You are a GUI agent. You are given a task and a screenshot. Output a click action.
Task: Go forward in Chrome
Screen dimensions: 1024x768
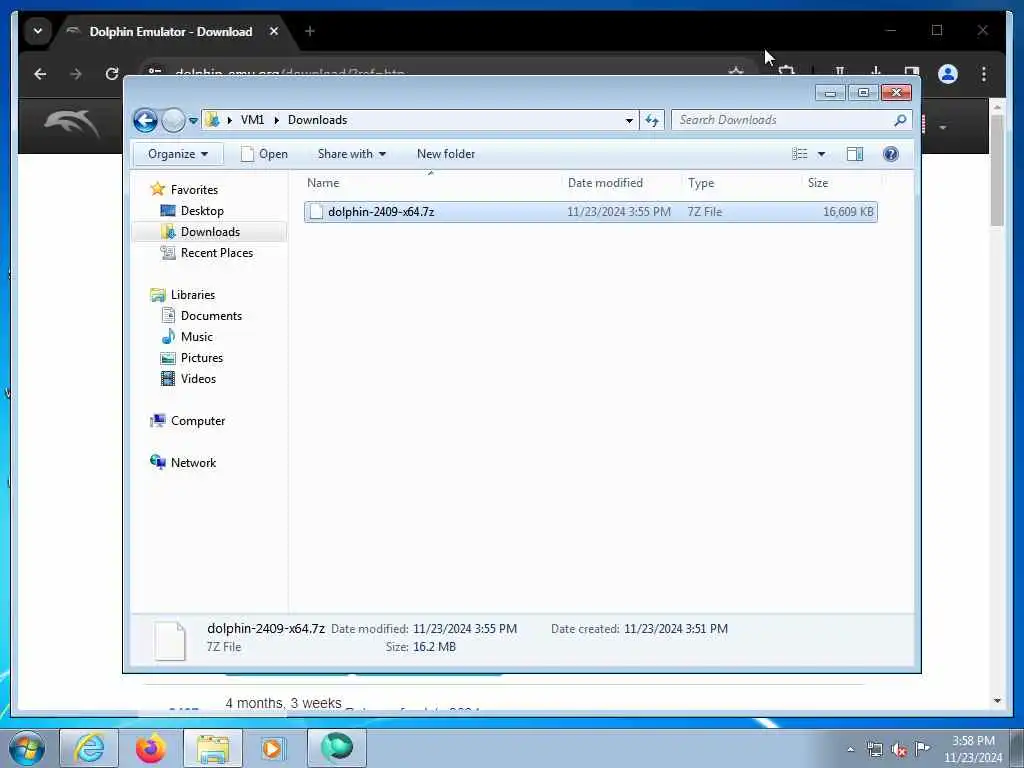[x=76, y=74]
